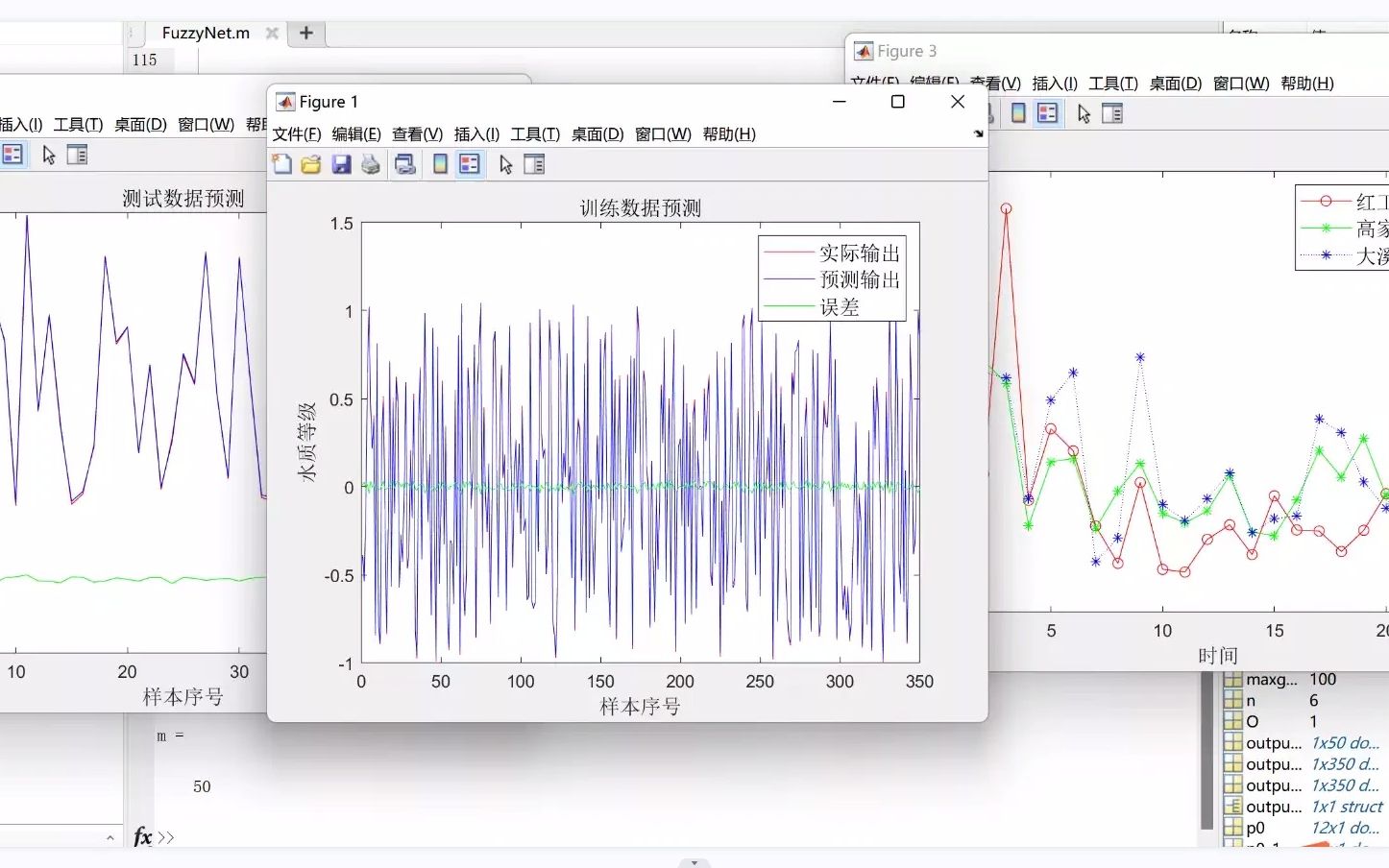Screen dimensions: 1389x868
Task: Open 帮助(H) menu in Figure 3
Action: click(1307, 84)
